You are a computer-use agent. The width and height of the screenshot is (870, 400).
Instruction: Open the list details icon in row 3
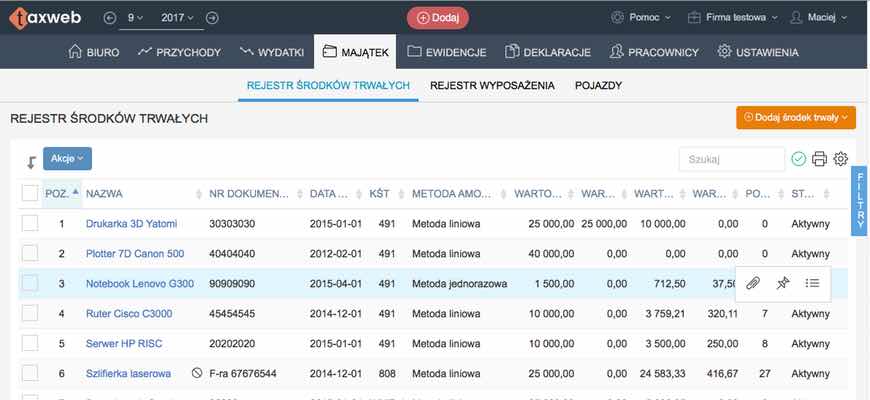coord(812,284)
